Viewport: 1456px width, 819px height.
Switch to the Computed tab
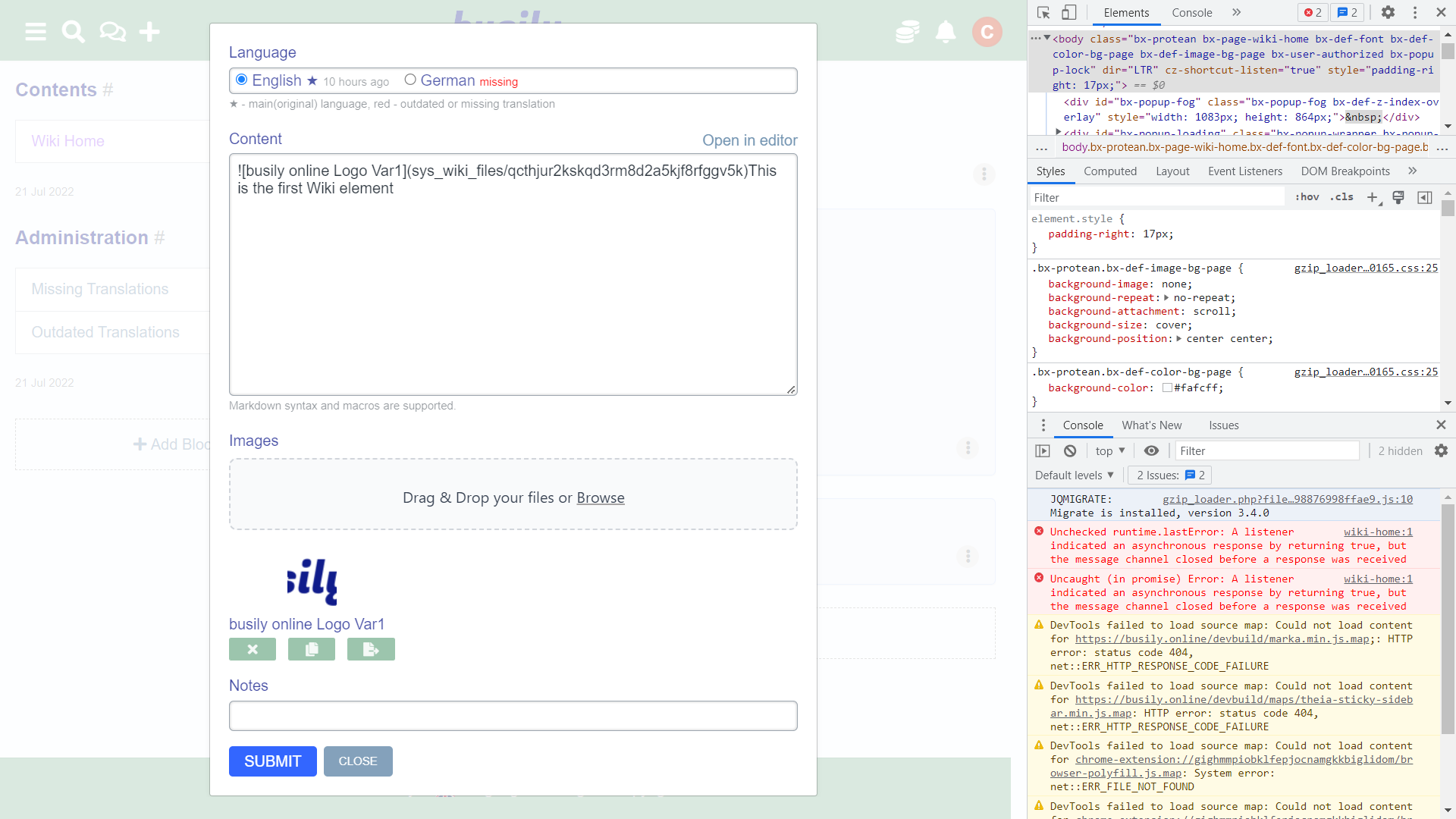[1110, 171]
